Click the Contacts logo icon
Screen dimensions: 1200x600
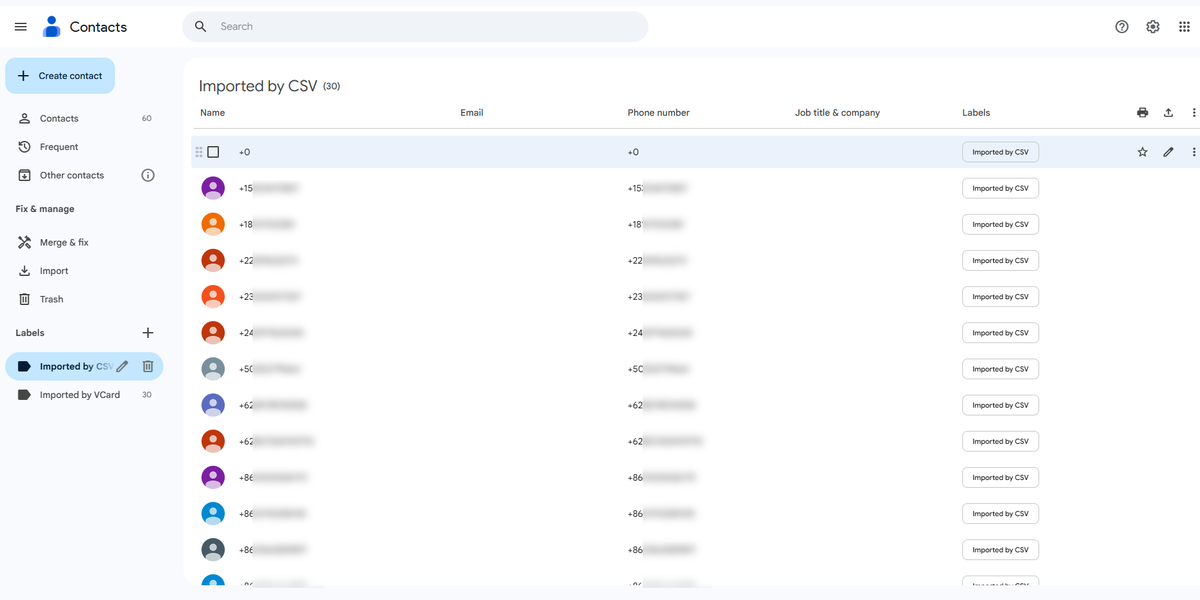coord(52,27)
